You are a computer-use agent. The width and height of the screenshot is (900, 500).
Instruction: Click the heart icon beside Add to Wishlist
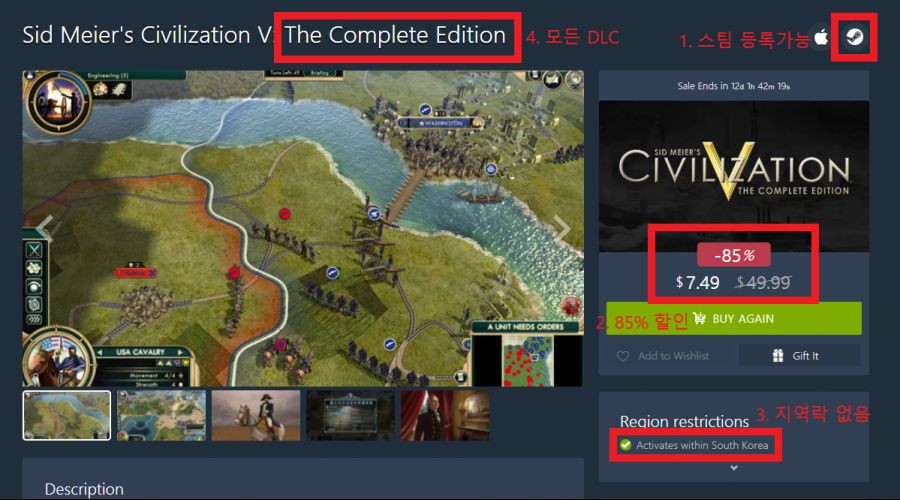[x=623, y=356]
